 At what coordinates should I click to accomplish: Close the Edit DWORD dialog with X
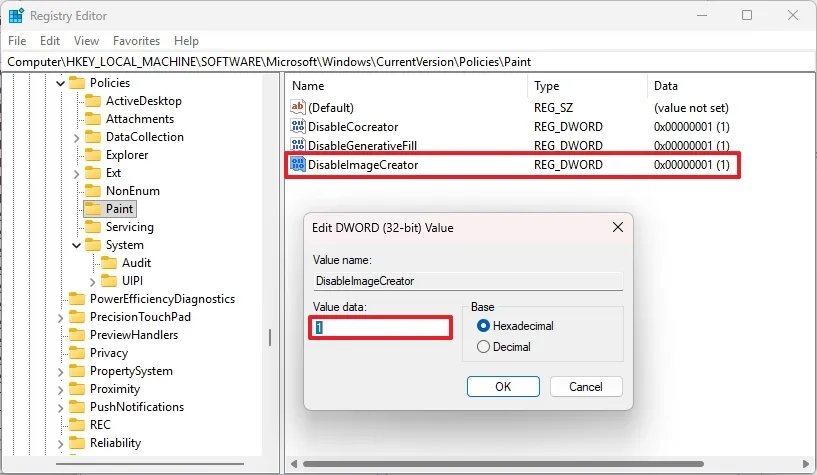pyautogui.click(x=618, y=227)
